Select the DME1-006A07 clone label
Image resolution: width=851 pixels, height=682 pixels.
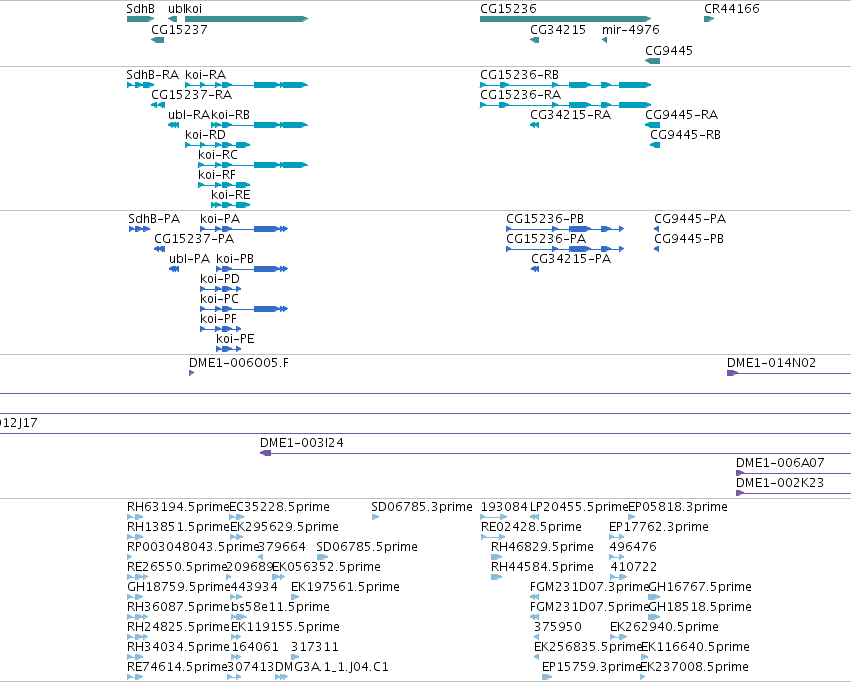pos(780,463)
